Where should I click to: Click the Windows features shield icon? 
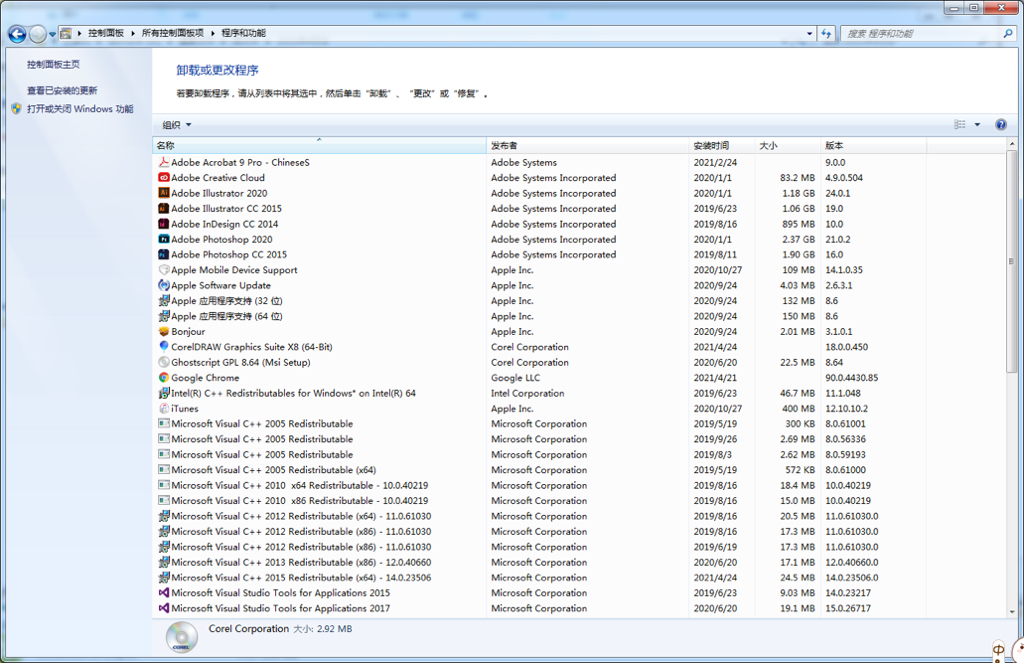tap(16, 108)
